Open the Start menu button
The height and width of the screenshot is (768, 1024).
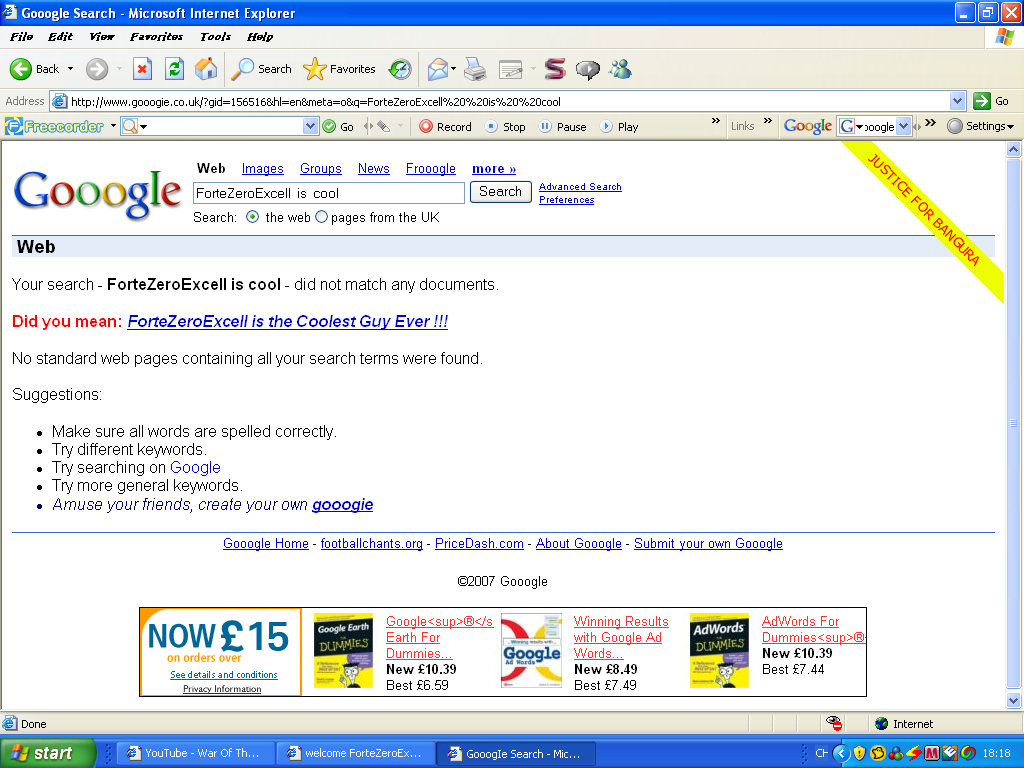[x=48, y=753]
